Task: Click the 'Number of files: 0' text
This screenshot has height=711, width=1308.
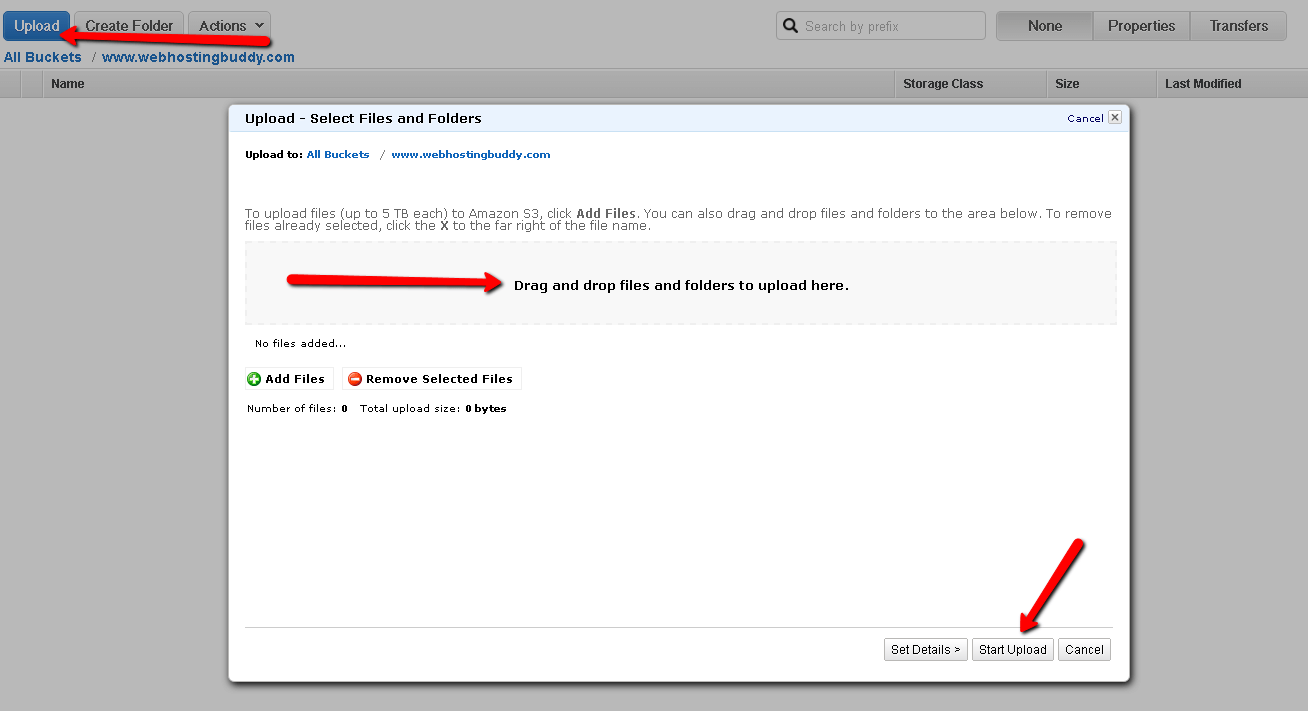Action: [x=297, y=409]
